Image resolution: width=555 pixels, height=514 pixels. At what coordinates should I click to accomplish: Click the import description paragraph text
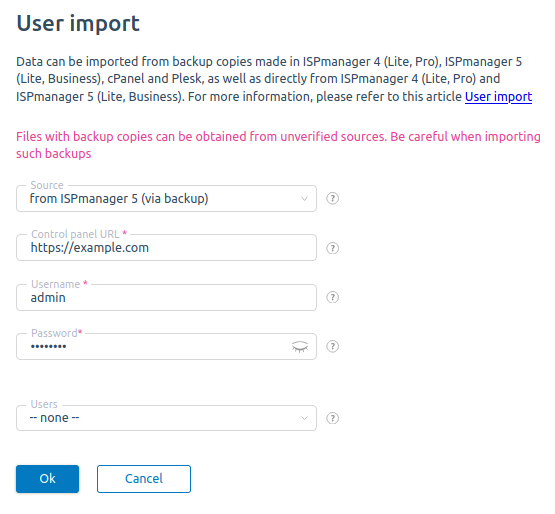(274, 79)
